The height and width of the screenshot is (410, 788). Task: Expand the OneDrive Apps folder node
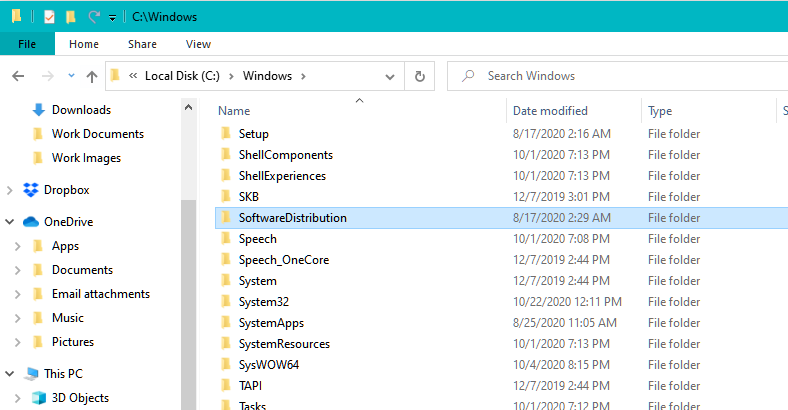(x=18, y=246)
